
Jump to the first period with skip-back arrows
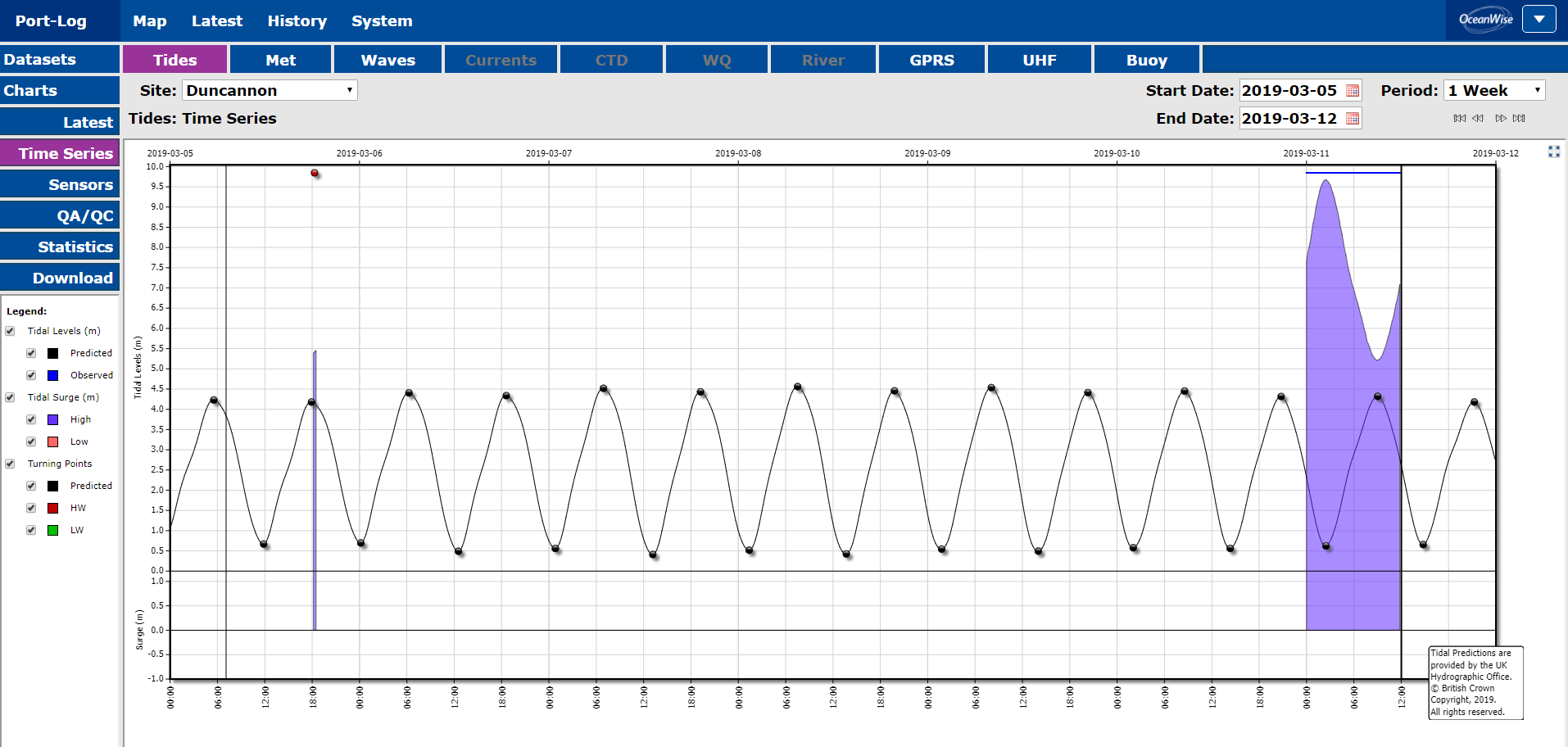(x=1460, y=118)
